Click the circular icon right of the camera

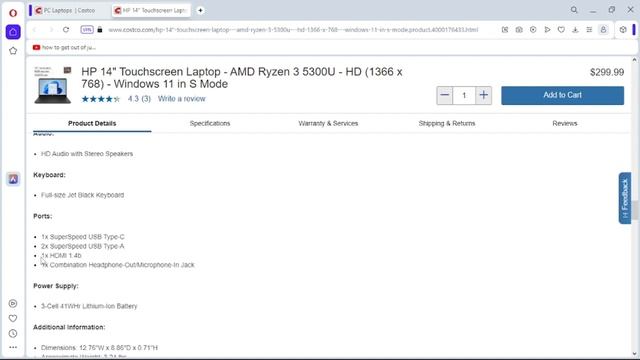533,30
